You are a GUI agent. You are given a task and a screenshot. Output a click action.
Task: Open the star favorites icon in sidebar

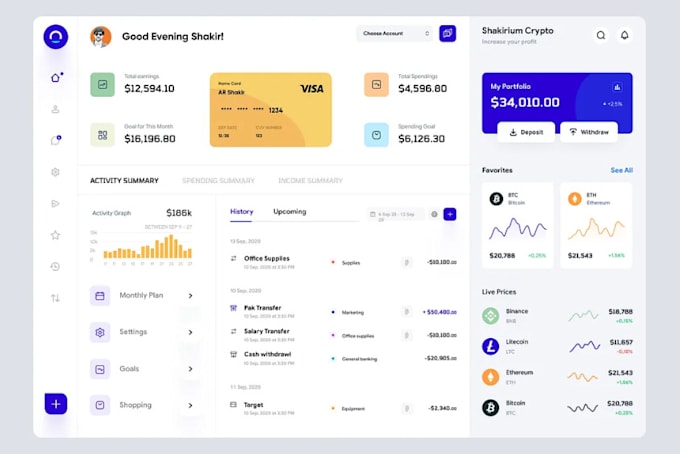click(55, 235)
